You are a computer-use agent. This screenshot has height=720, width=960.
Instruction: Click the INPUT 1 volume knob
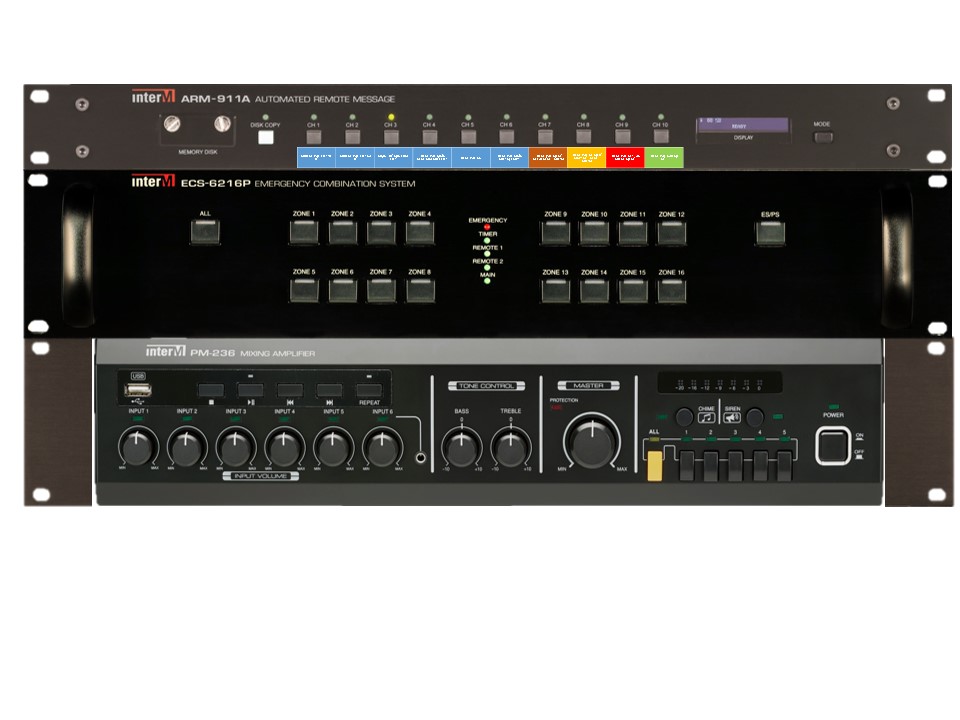click(138, 448)
